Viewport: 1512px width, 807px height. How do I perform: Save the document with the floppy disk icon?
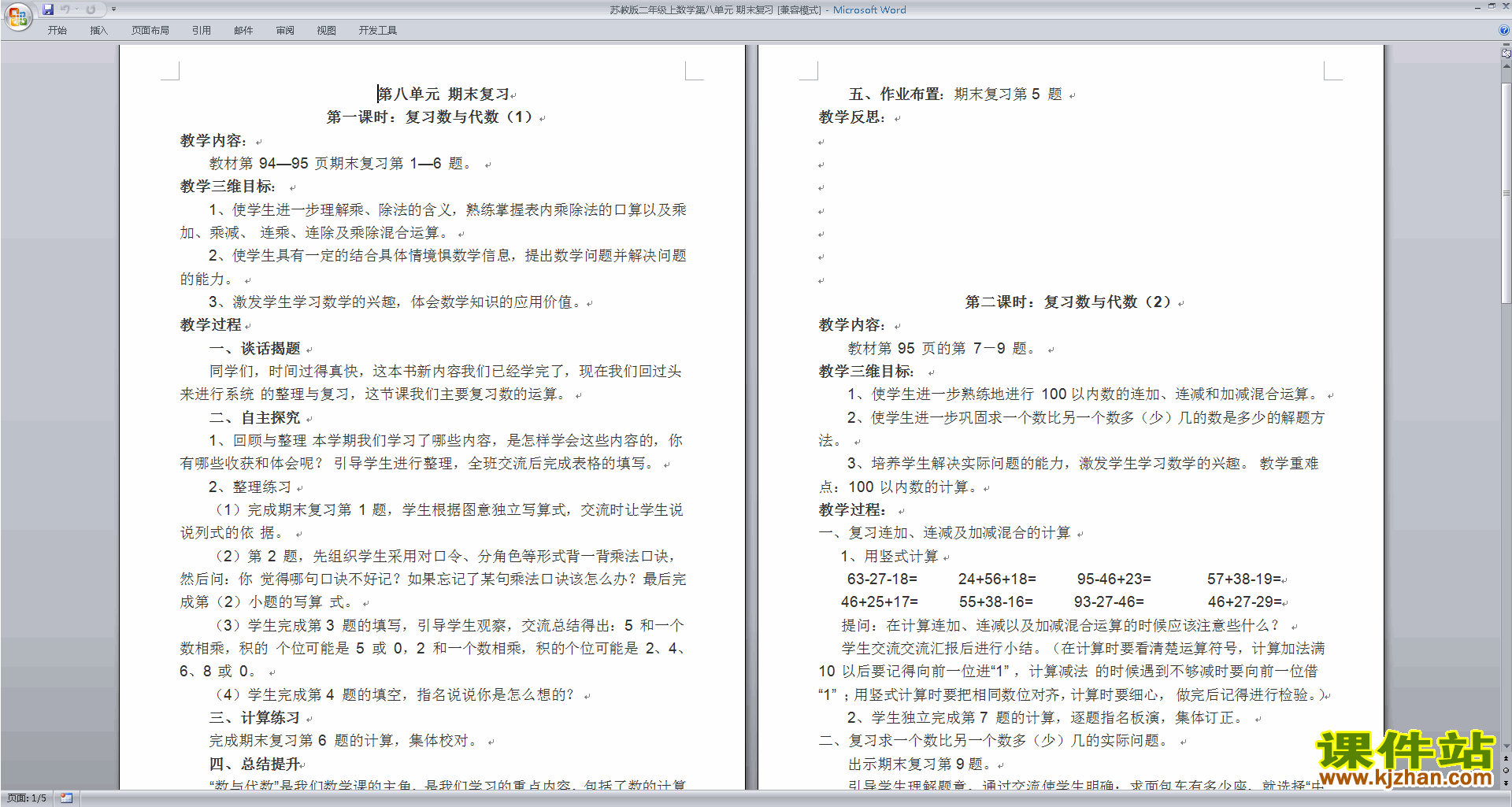(x=48, y=9)
